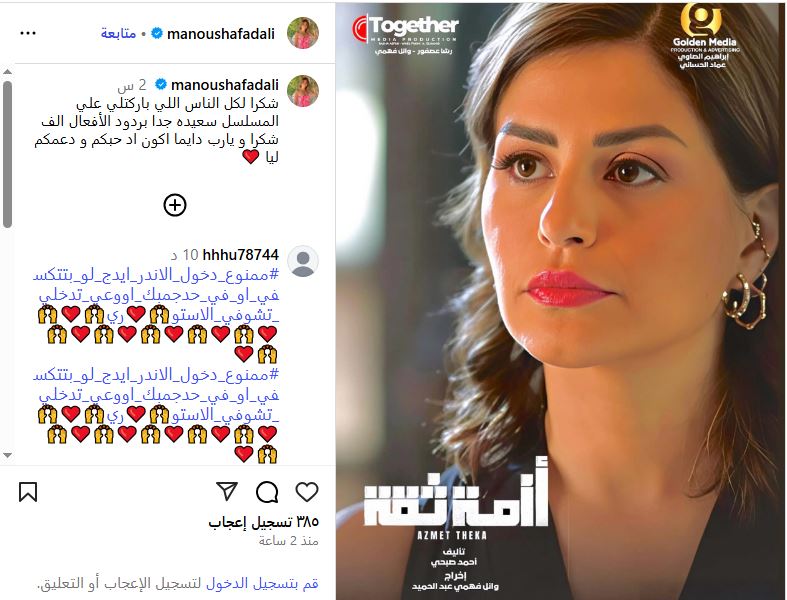Screen dimensions: 787x600
Task: Click login link قم بتسجيل الدخول
Action: pos(262,583)
